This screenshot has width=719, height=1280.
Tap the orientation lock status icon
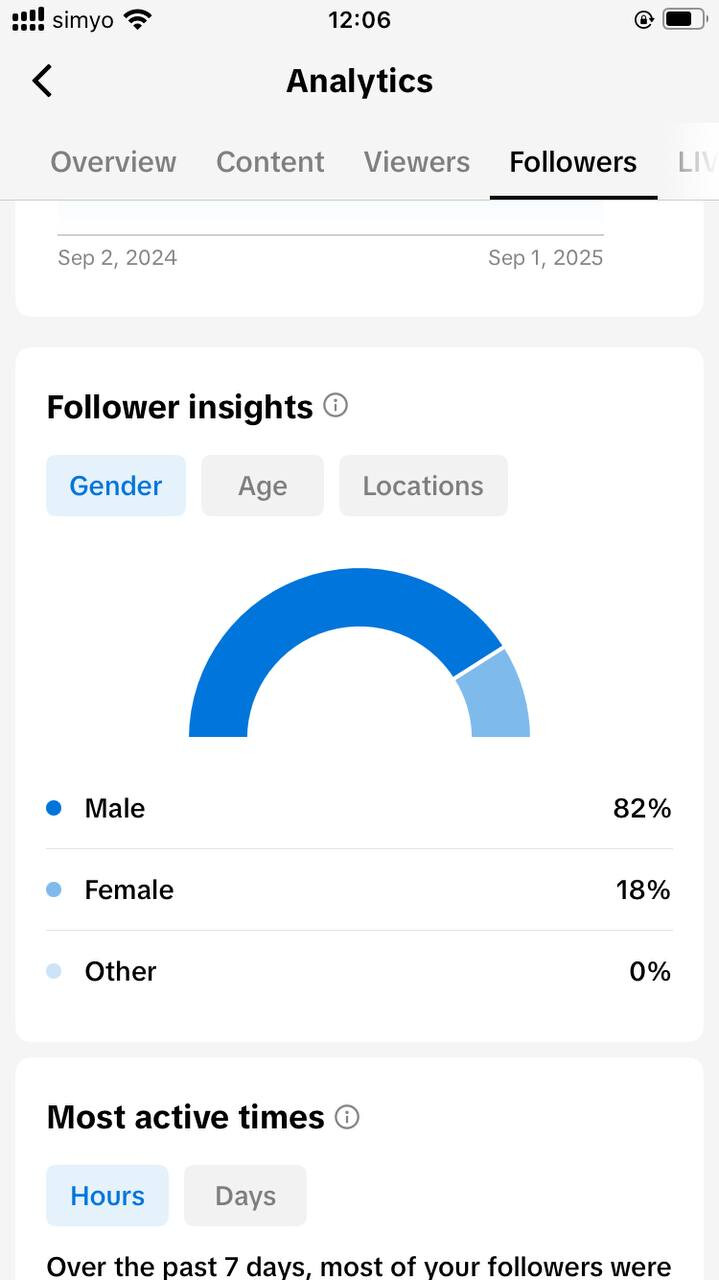pos(644,19)
